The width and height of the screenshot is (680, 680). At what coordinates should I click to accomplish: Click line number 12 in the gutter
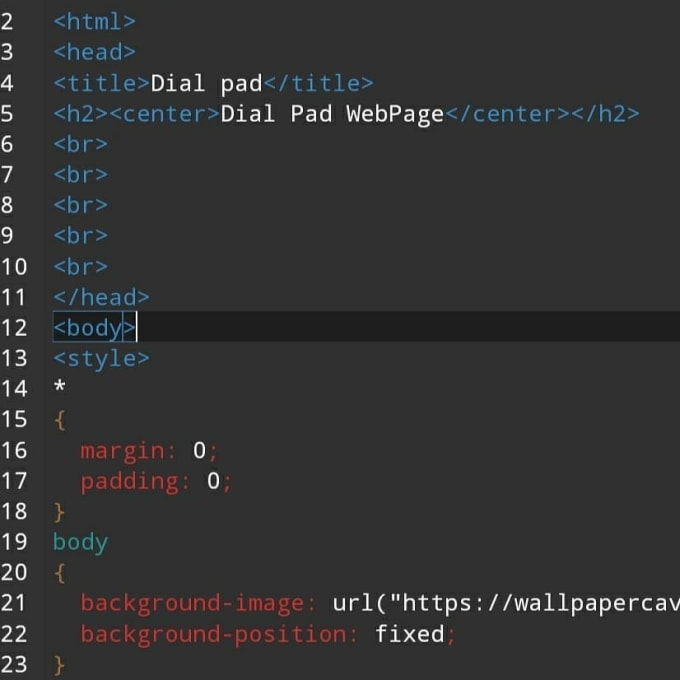point(14,327)
